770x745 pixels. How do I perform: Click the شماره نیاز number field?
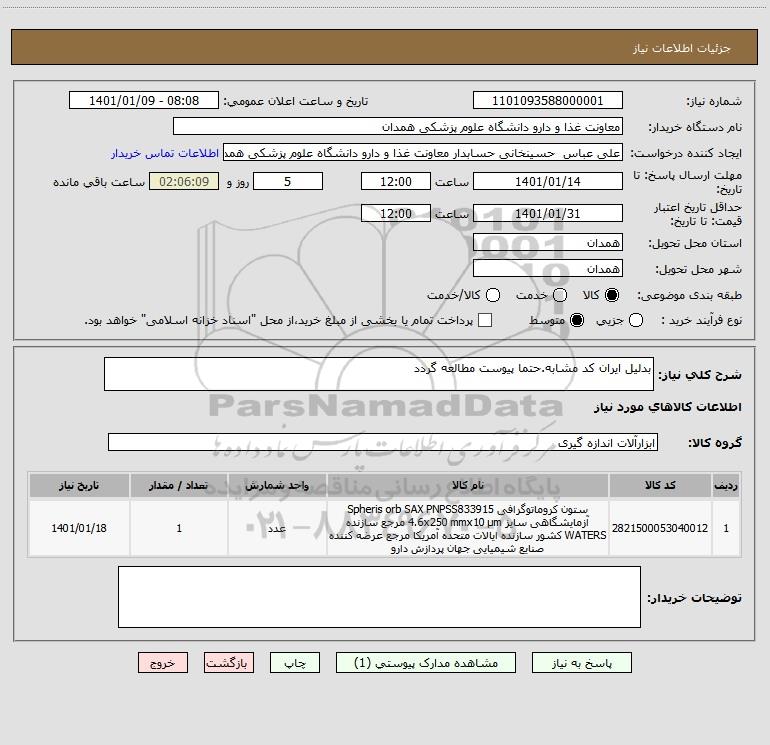click(x=548, y=101)
